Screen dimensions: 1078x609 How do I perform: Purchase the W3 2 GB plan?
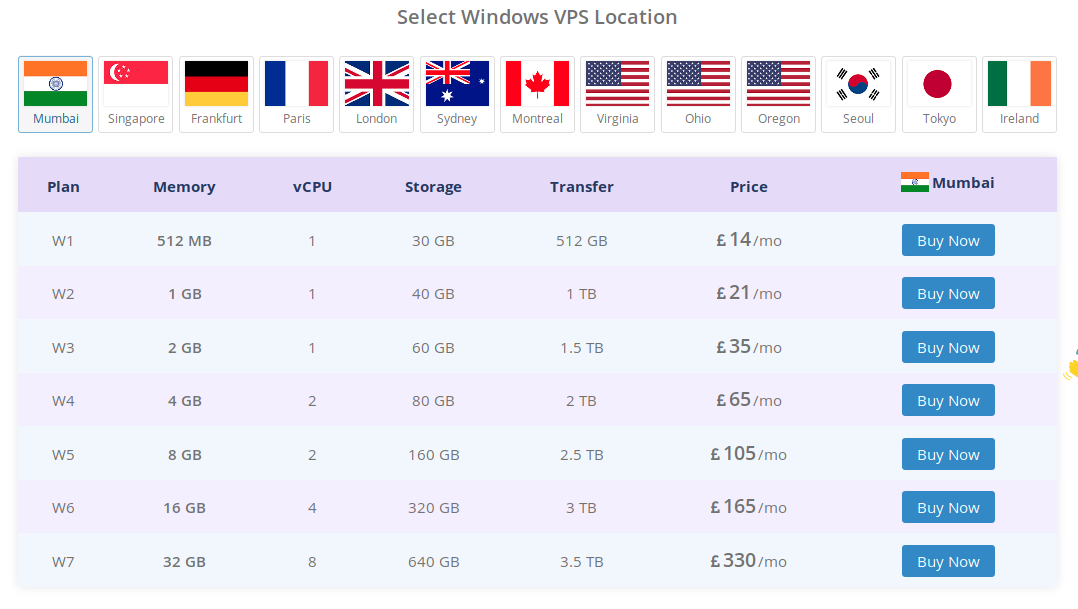coord(948,347)
